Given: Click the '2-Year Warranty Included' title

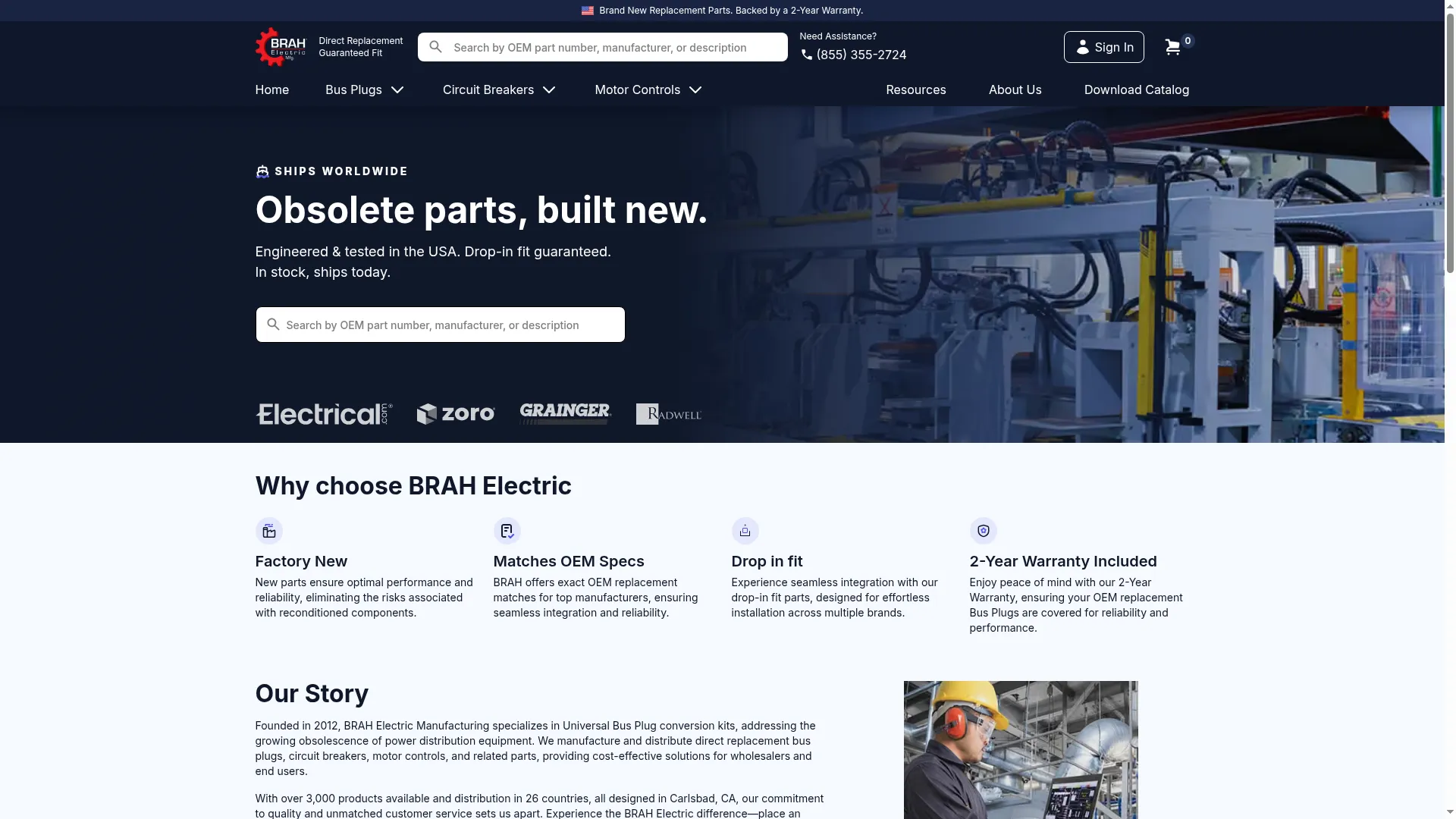Looking at the screenshot, I should [x=1063, y=561].
